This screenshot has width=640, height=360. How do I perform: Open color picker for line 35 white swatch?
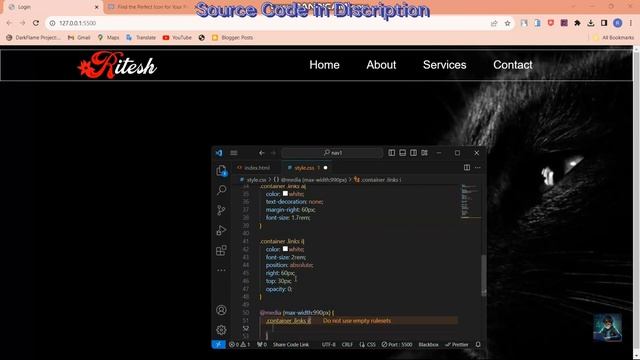point(285,193)
